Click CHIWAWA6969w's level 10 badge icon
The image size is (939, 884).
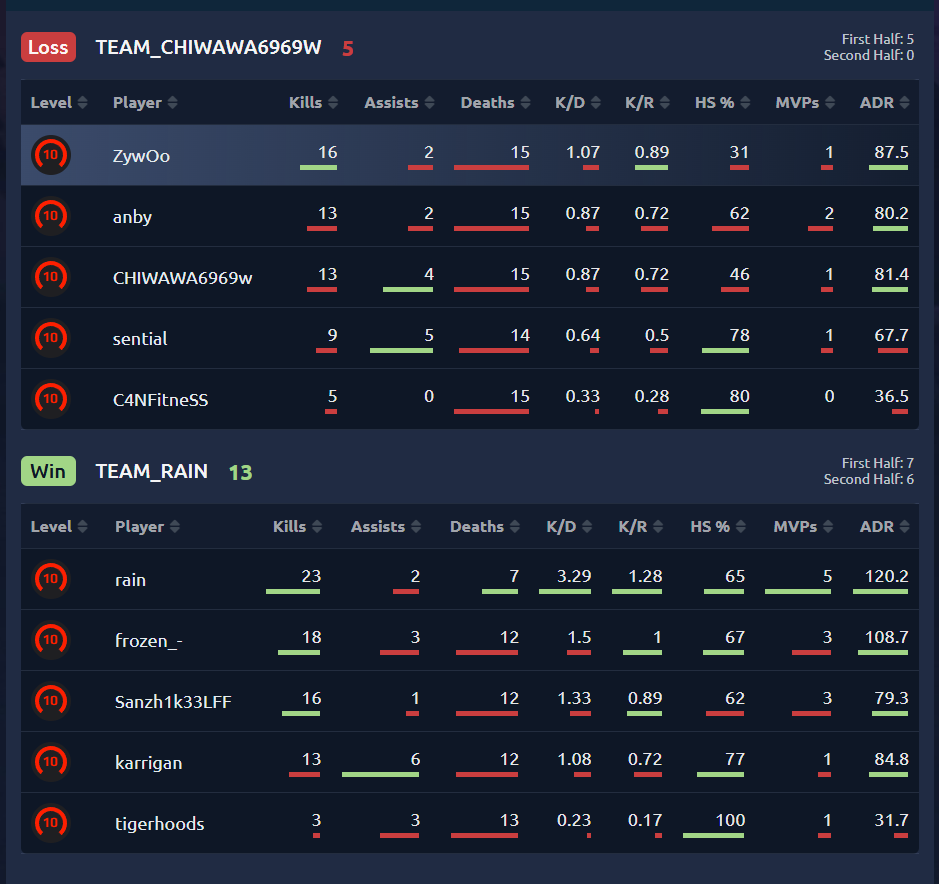(x=51, y=277)
